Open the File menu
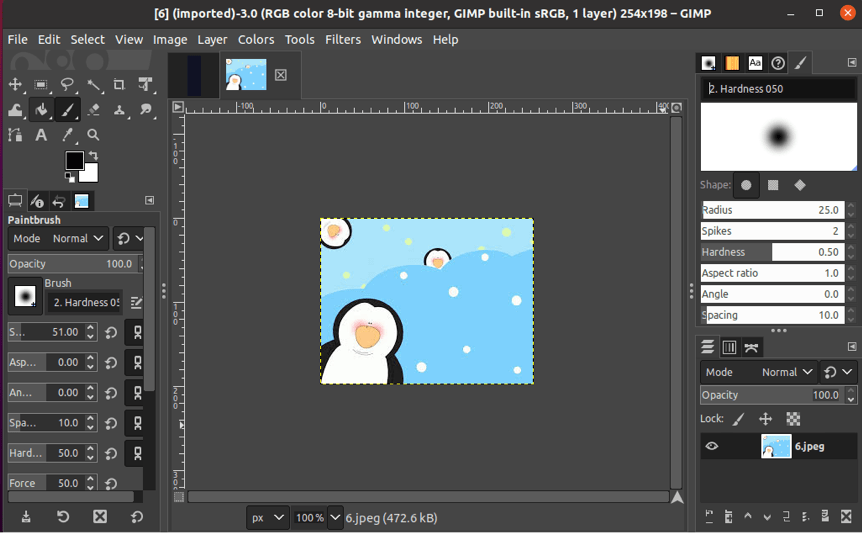 pyautogui.click(x=18, y=40)
